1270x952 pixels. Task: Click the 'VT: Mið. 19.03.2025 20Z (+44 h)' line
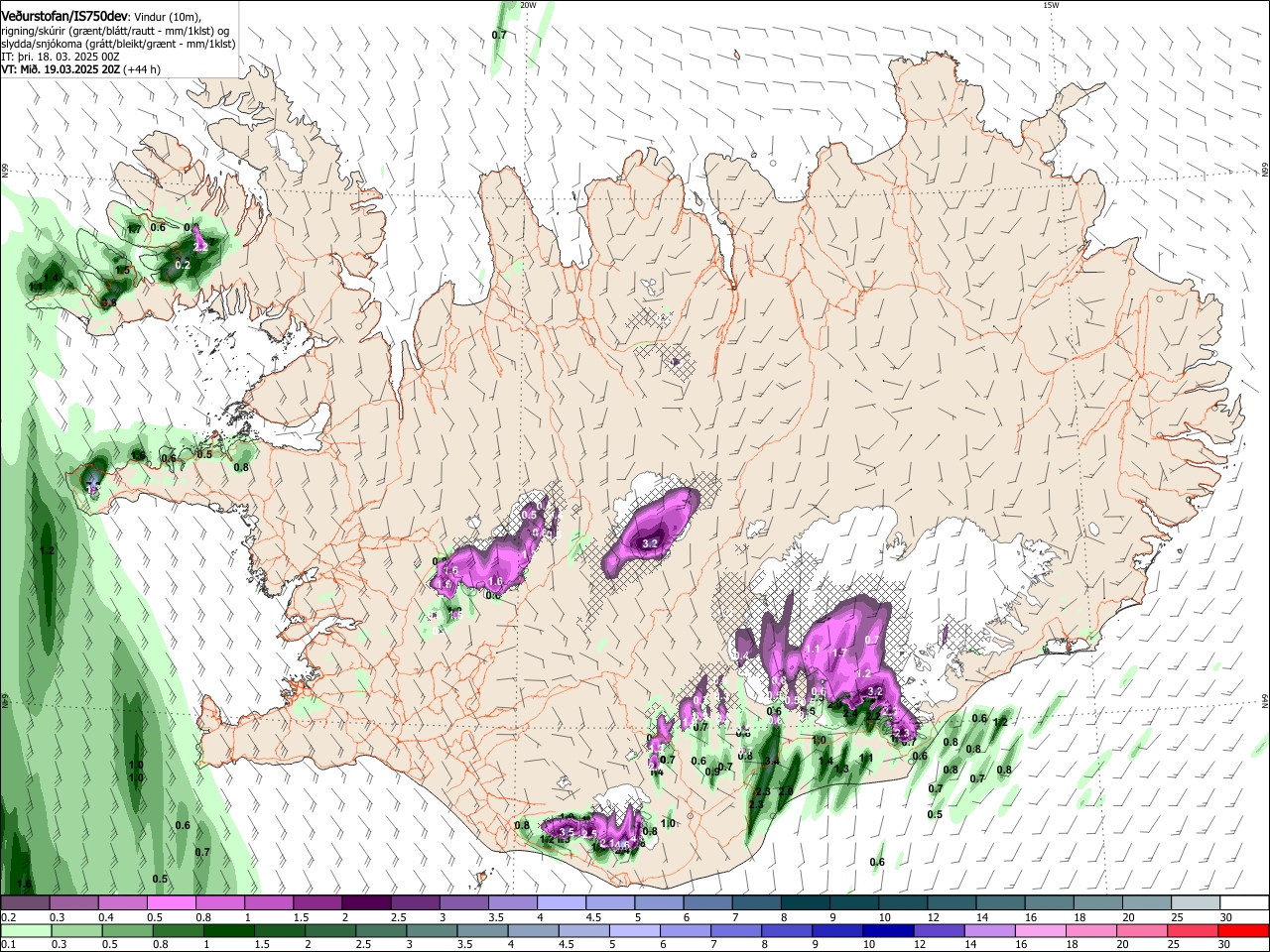(x=80, y=70)
